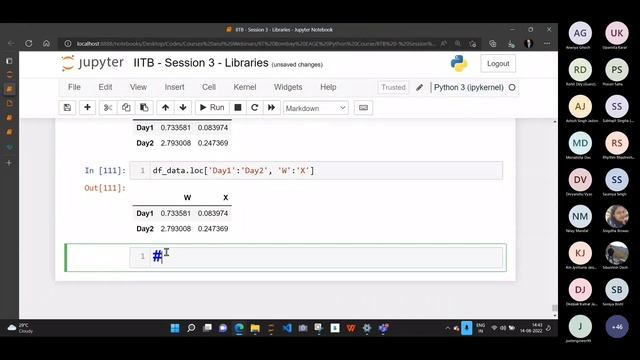The width and height of the screenshot is (640, 360).
Task: Click the browser home icon
Action: [x=47, y=43]
